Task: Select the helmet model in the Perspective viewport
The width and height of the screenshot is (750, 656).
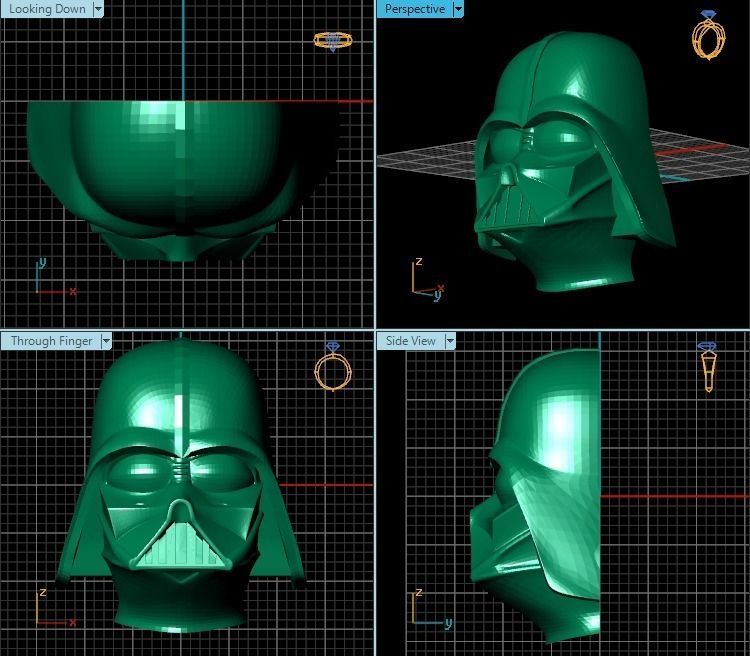Action: [574, 162]
